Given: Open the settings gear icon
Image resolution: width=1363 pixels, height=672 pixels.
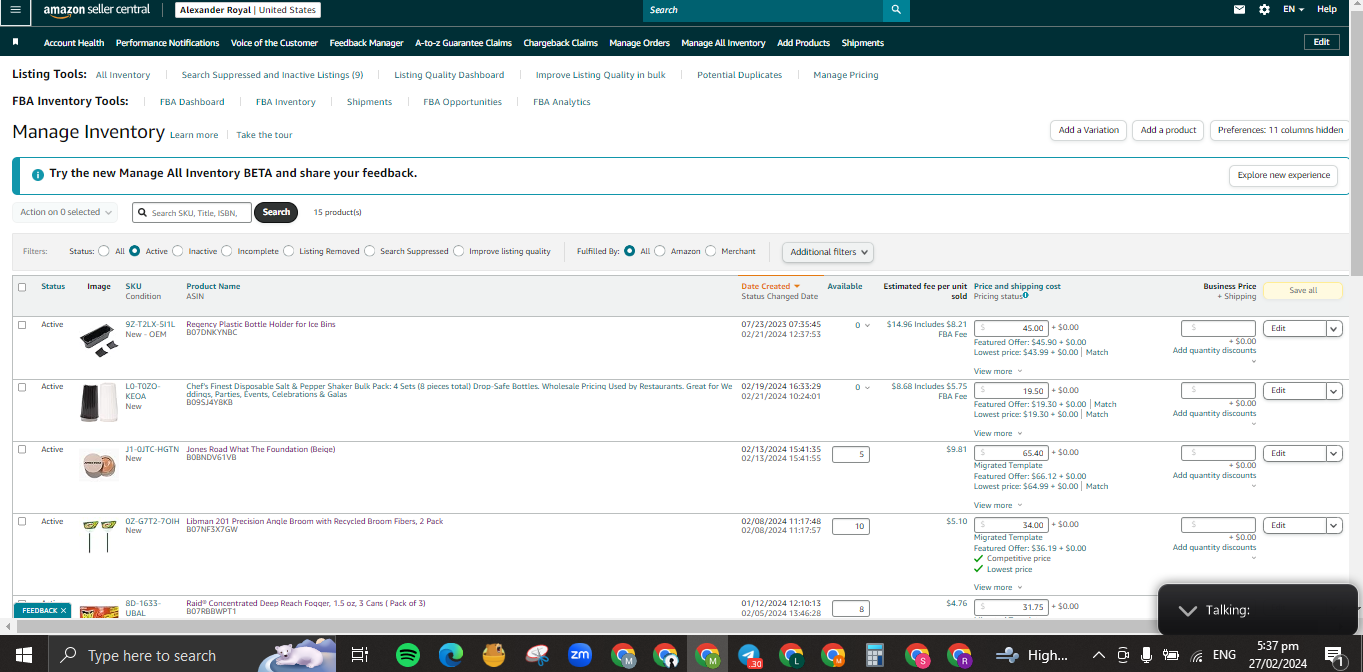Looking at the screenshot, I should [x=1265, y=9].
